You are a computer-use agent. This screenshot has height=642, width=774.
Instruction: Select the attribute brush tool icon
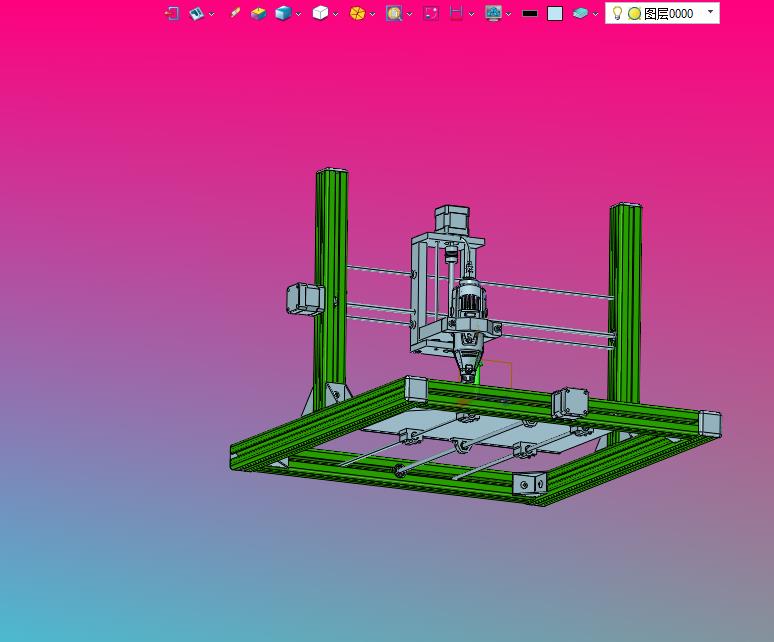235,13
